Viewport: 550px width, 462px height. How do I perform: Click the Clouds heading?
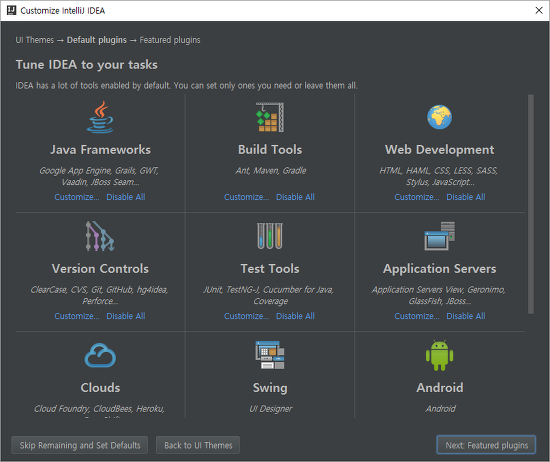pyautogui.click(x=100, y=388)
